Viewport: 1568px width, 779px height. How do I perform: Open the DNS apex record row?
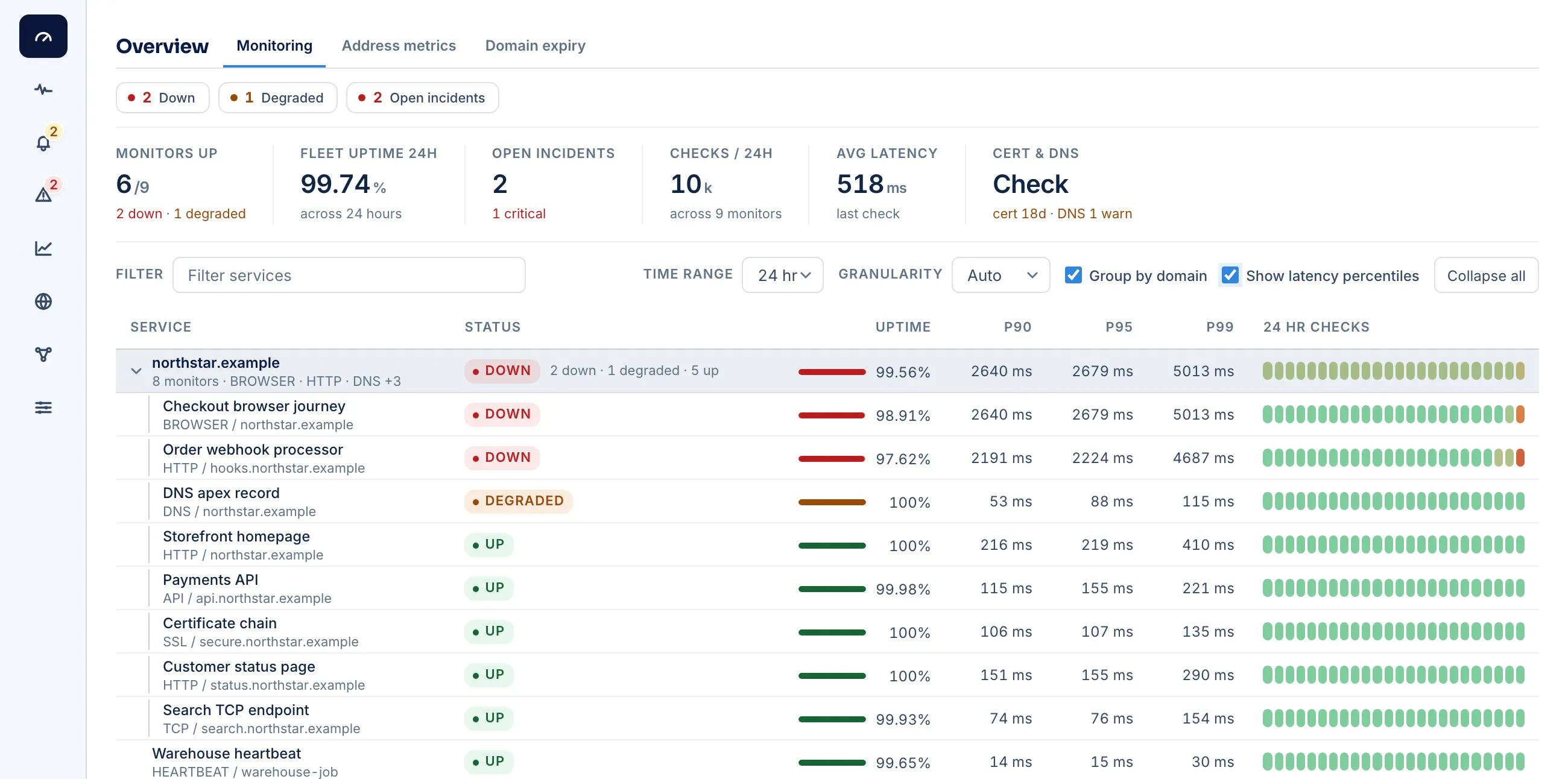pyautogui.click(x=827, y=502)
